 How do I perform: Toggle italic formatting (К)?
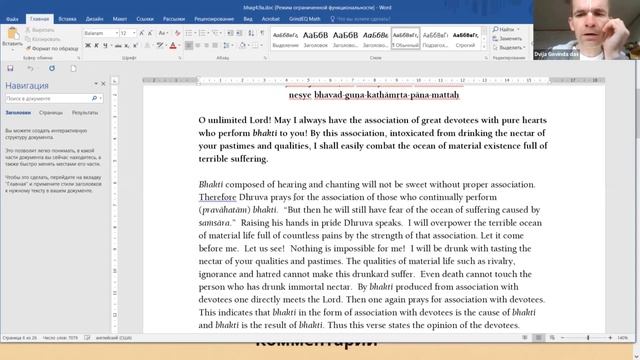[96, 45]
